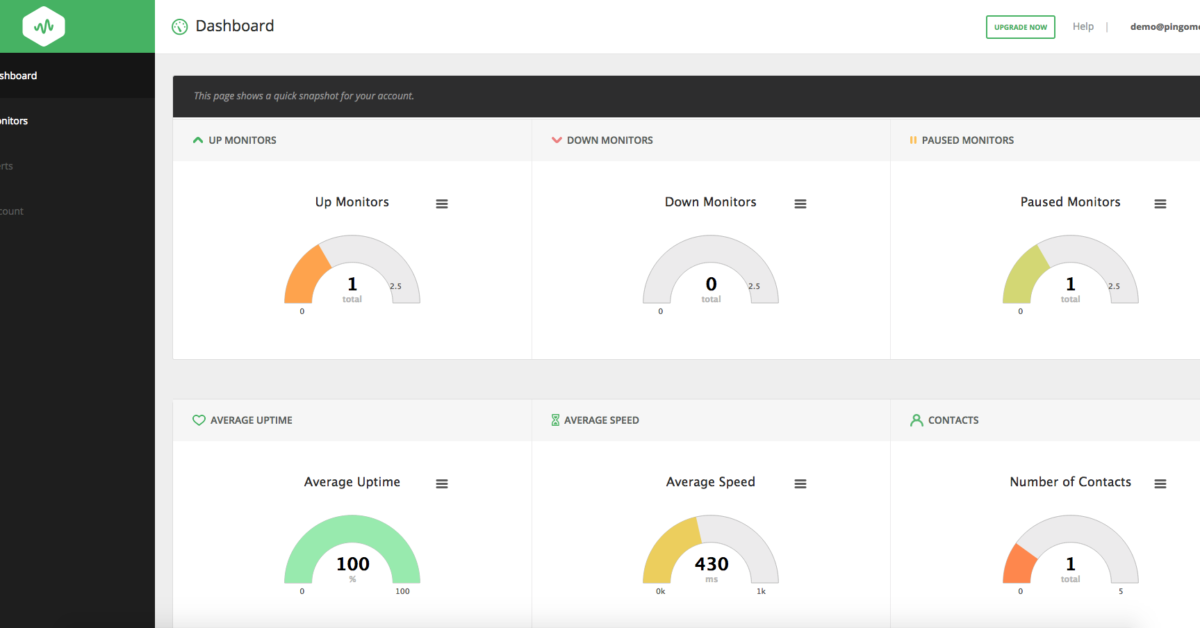Click the orange pause icon on PAUSED MONITORS

pos(915,140)
